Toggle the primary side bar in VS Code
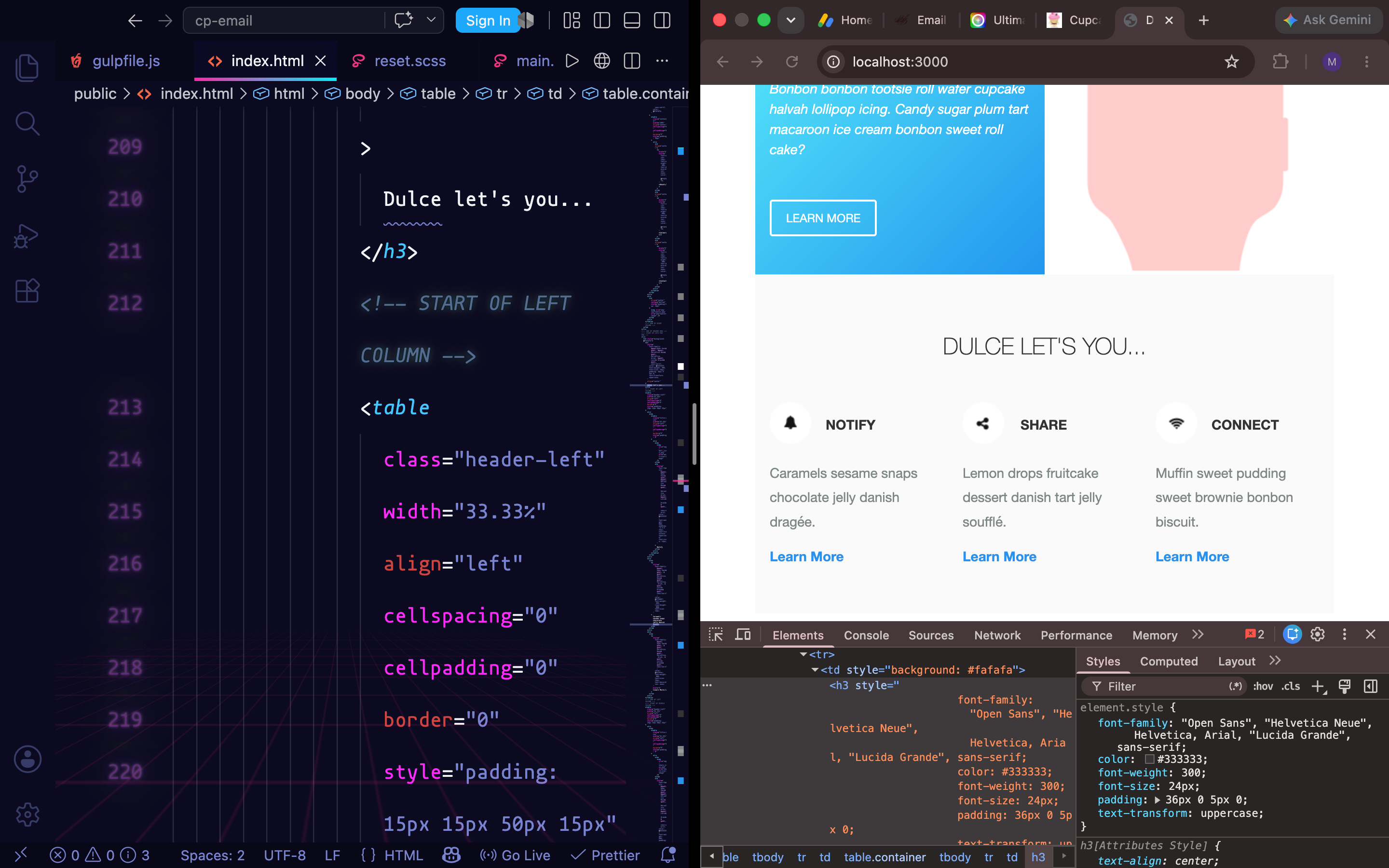The image size is (1389, 868). (x=601, y=21)
